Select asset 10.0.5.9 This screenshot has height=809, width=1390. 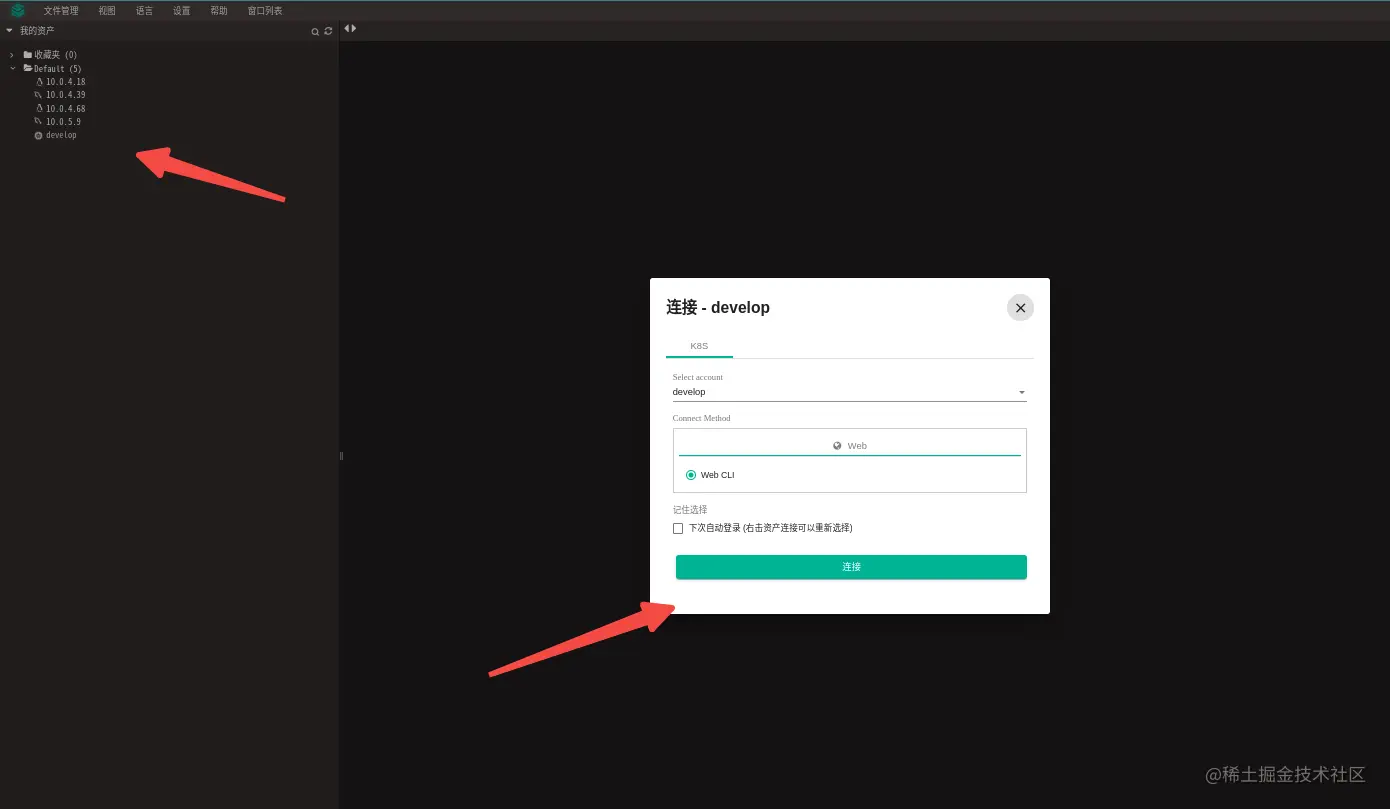[63, 122]
